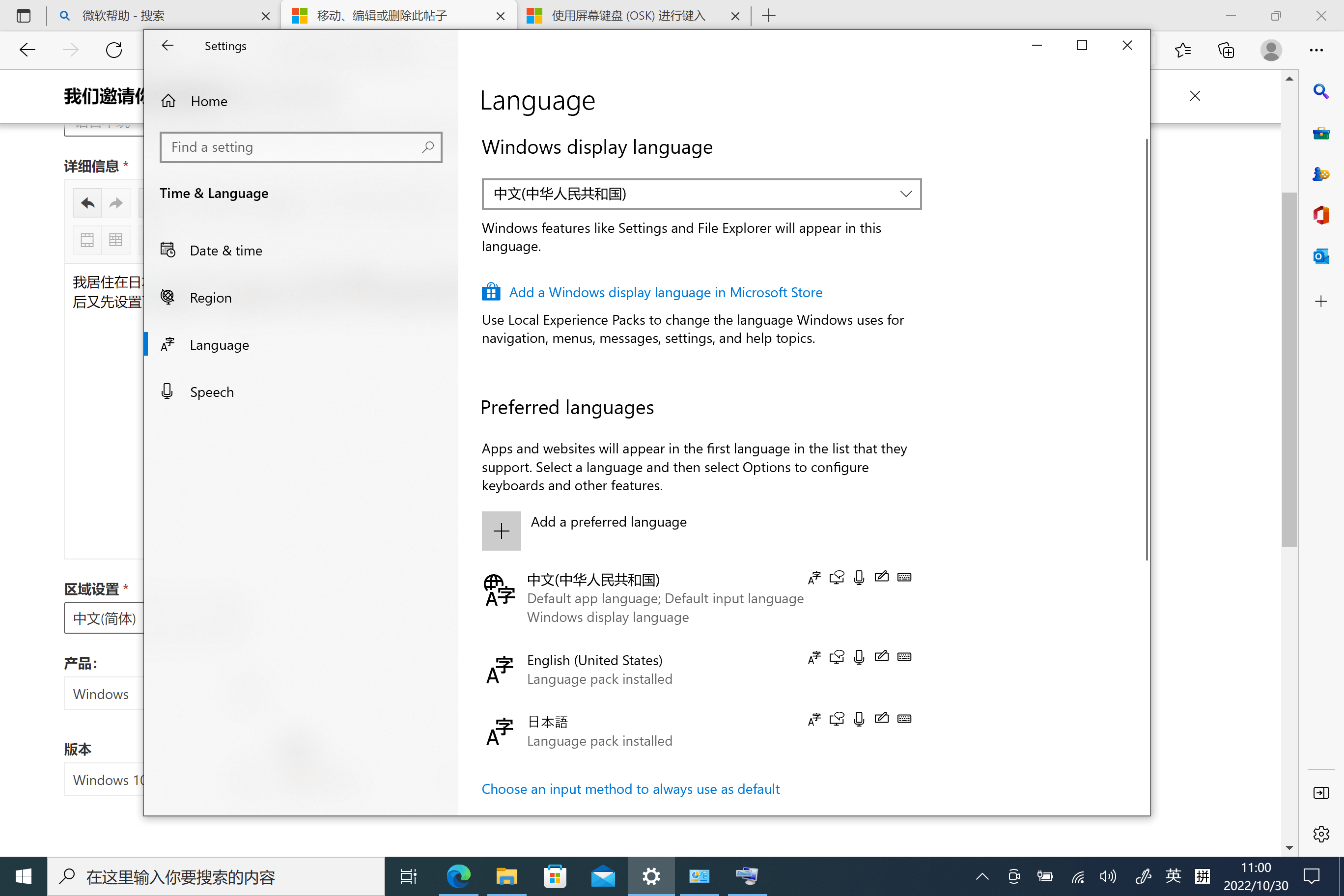1344x896 pixels.
Task: Click the Outlook icon in Edge sidebar
Action: [1320, 256]
